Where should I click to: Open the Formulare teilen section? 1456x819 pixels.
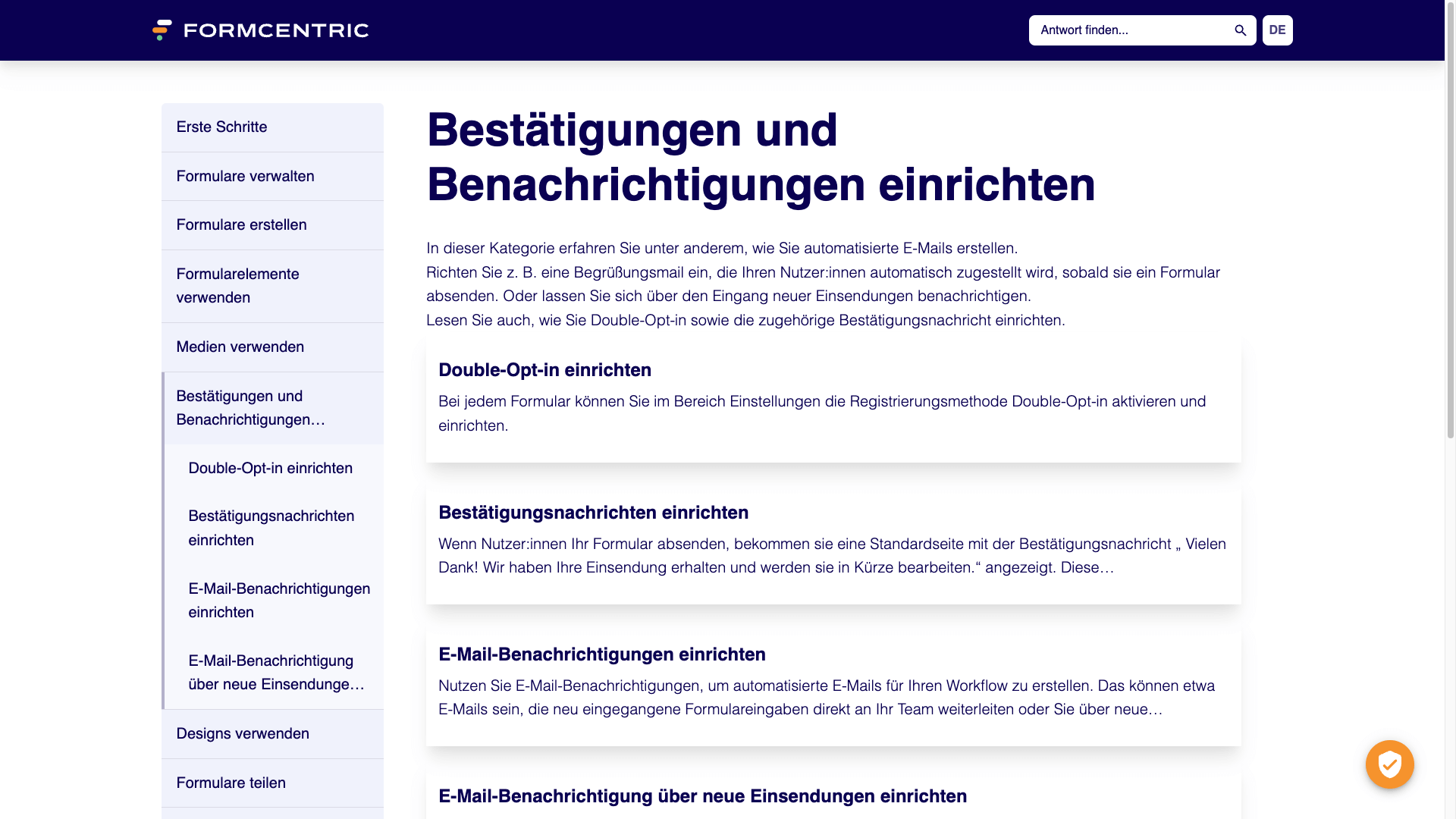231,782
